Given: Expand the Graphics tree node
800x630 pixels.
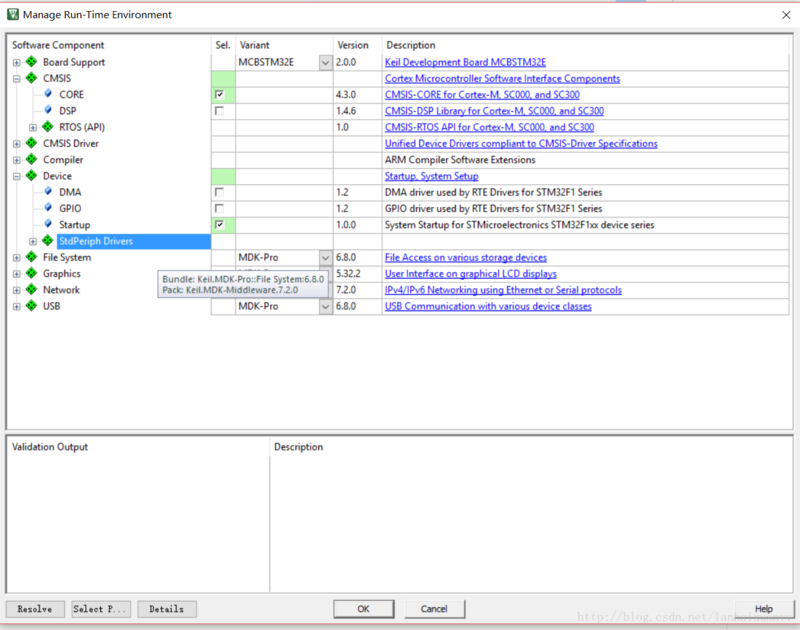Looking at the screenshot, I should tap(17, 274).
